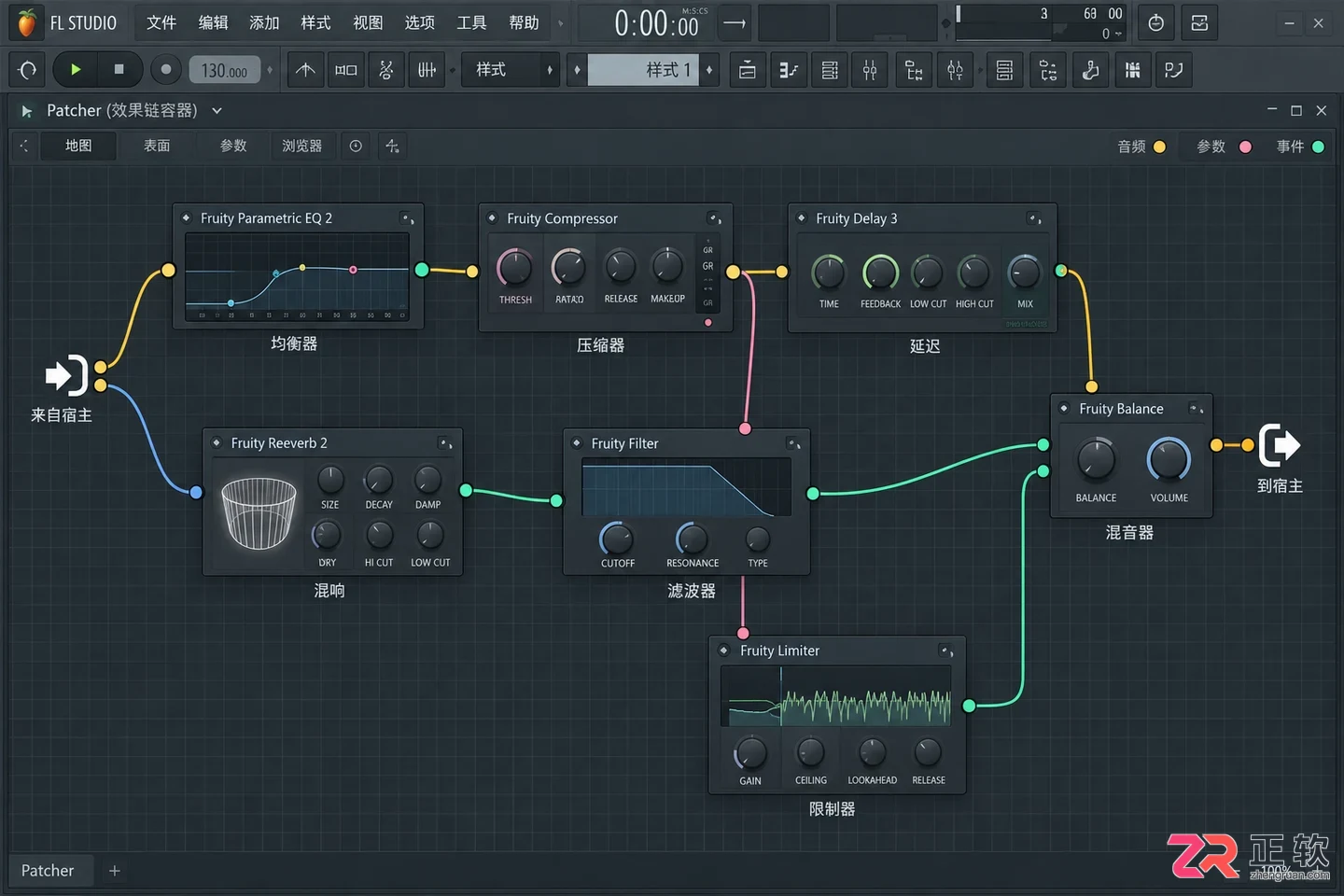This screenshot has width=1344, height=896.
Task: Start playback with the play button
Action: coord(76,69)
